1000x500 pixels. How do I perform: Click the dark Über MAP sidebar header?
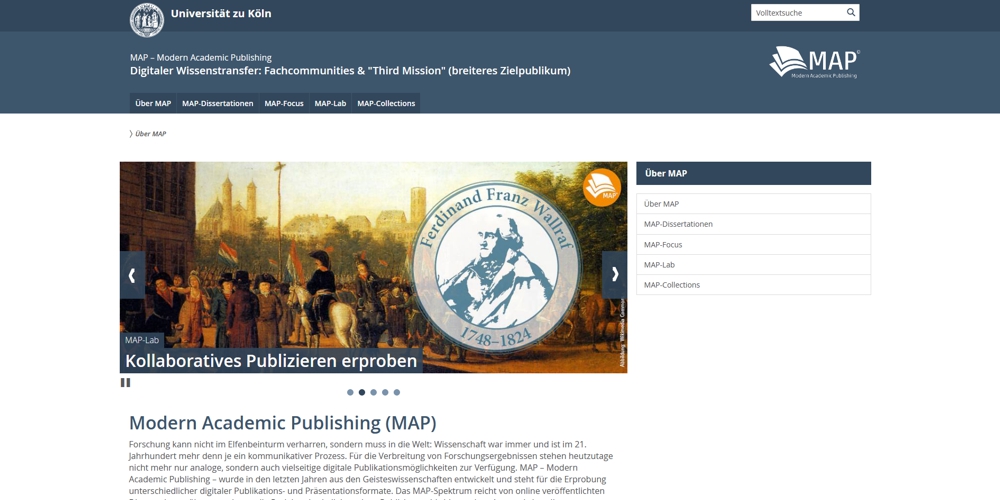(753, 173)
